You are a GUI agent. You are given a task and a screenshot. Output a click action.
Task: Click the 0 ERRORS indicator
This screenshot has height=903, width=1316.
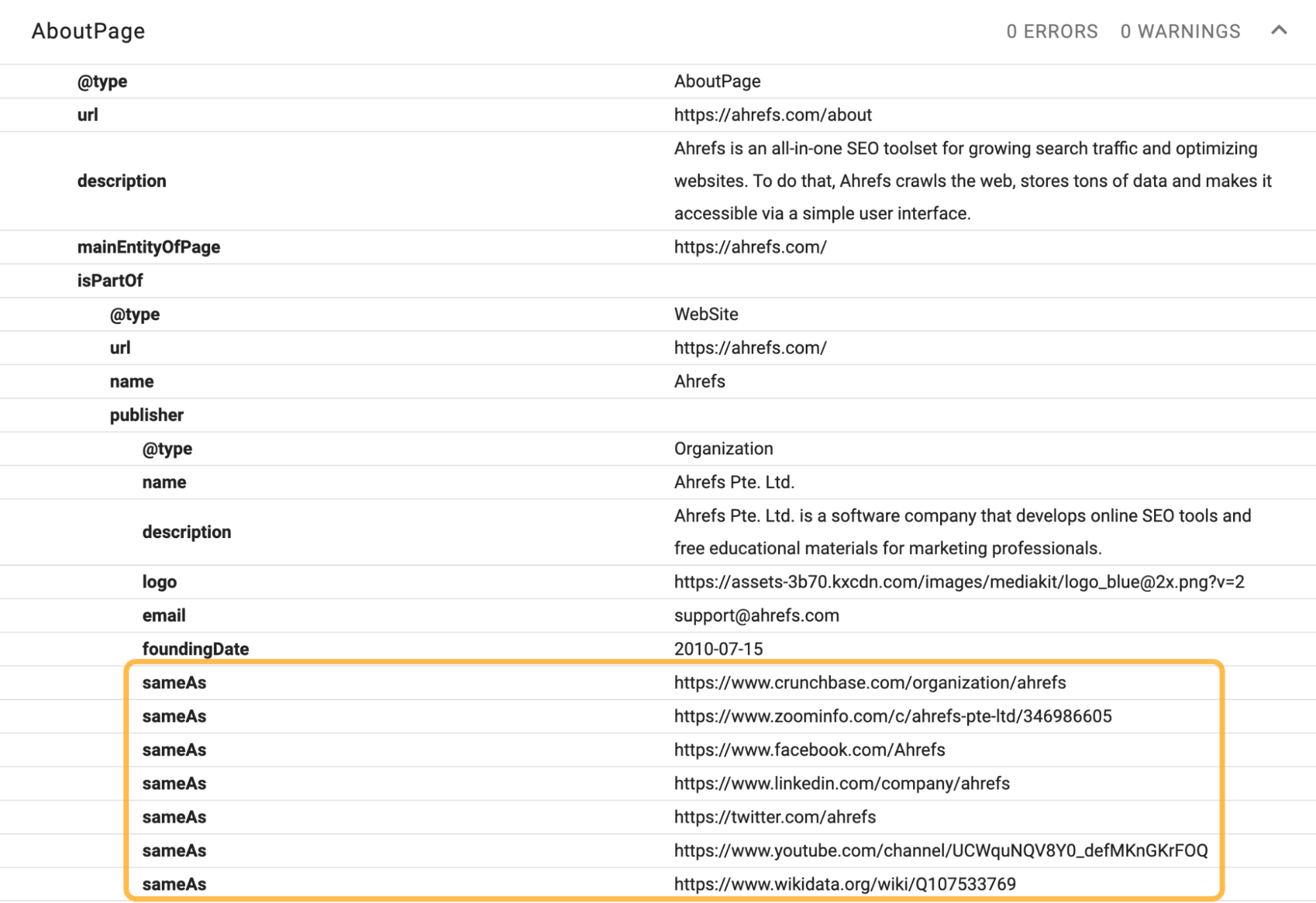pos(1051,31)
